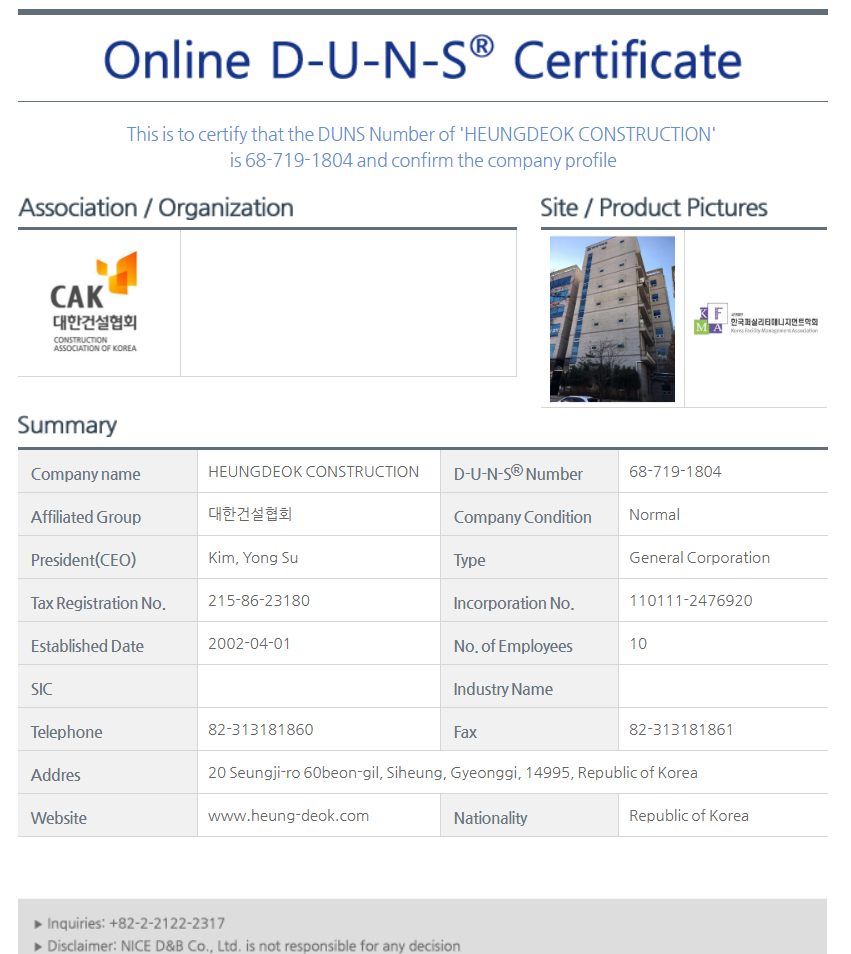Select the Republic of Korea nationality value
This screenshot has height=954, width=851.
pyautogui.click(x=689, y=816)
